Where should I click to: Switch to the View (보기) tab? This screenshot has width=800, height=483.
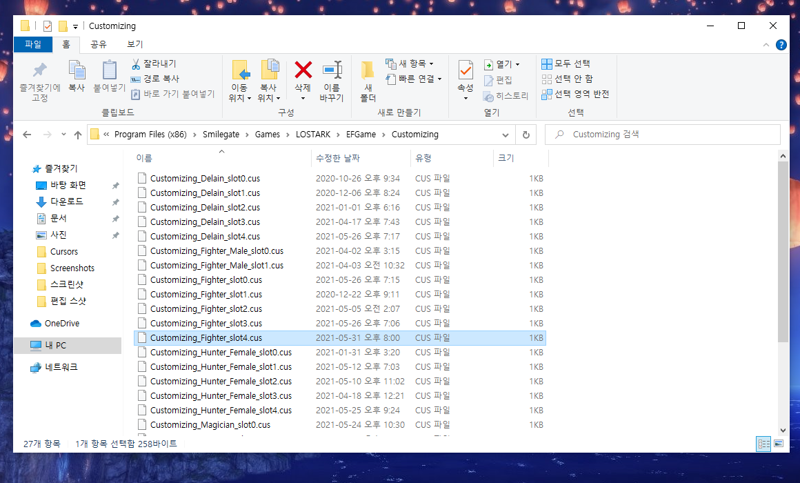click(135, 44)
